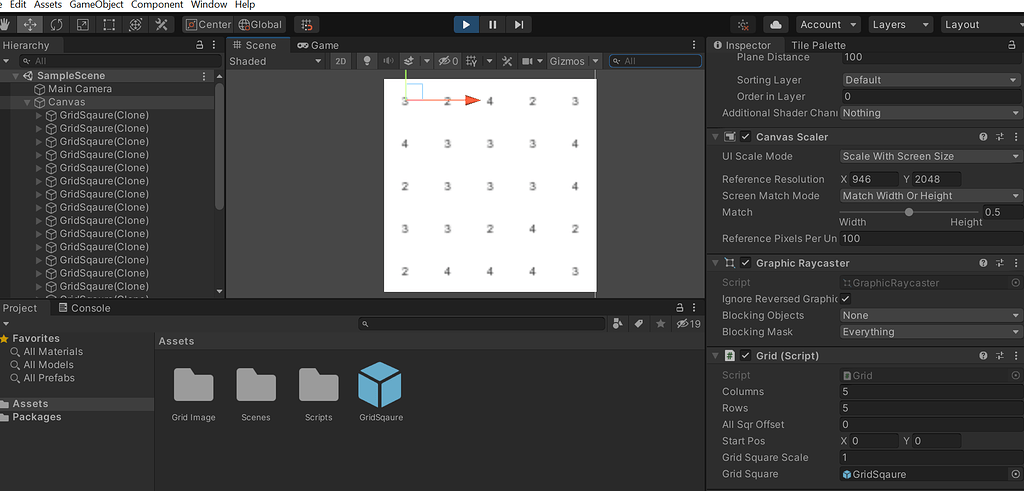Uncheck Ignore Reversed Graphics

pos(846,299)
